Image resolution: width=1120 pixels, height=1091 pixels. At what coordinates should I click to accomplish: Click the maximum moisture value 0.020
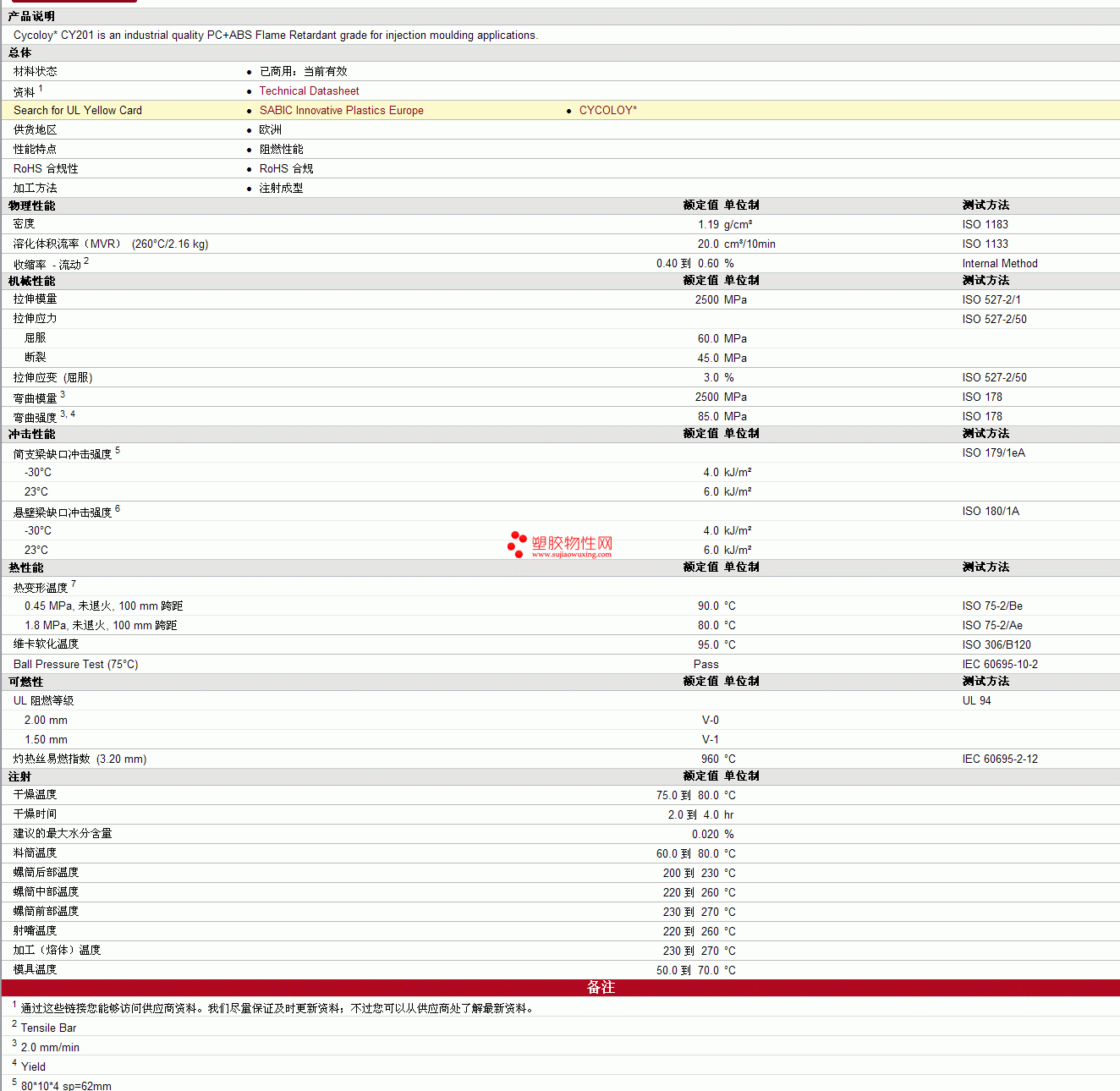pos(705,834)
